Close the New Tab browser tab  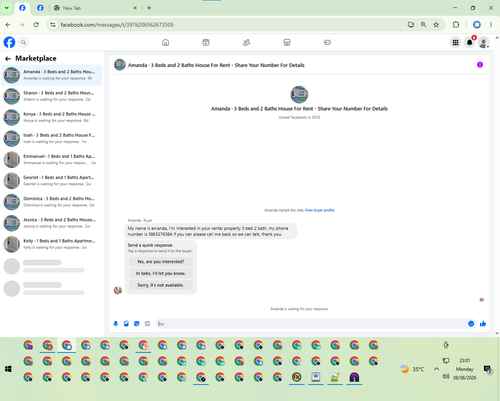pyautogui.click(x=135, y=8)
